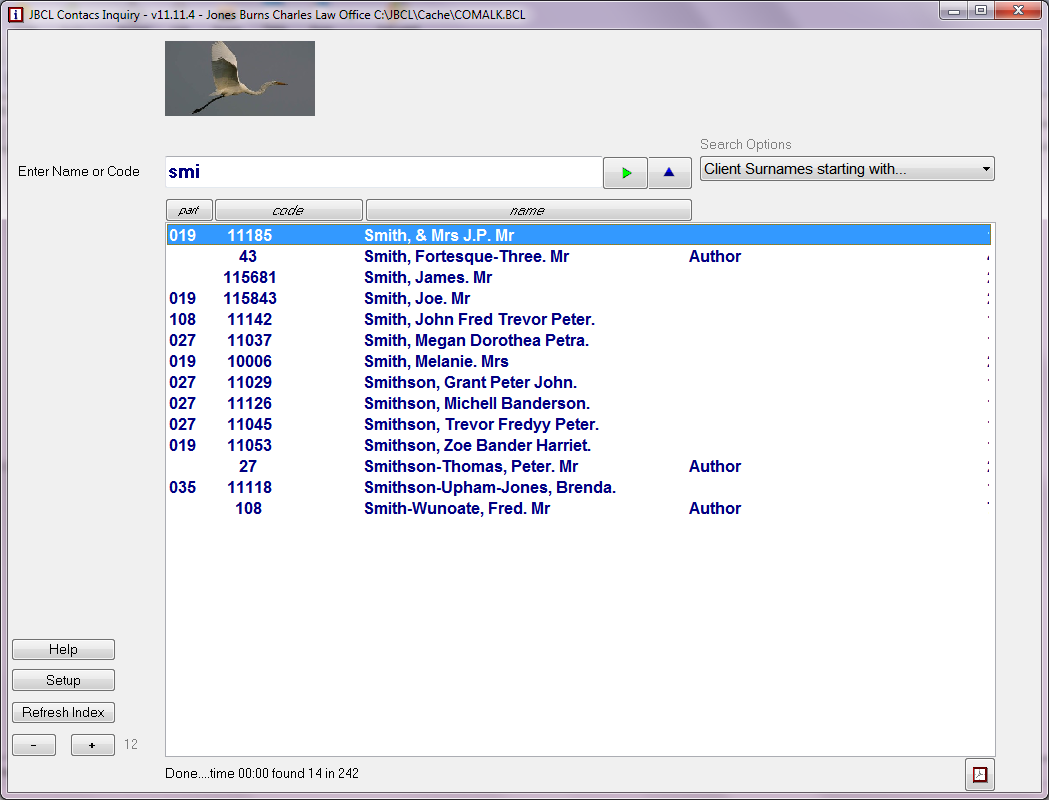Open the Help button

[63, 650]
